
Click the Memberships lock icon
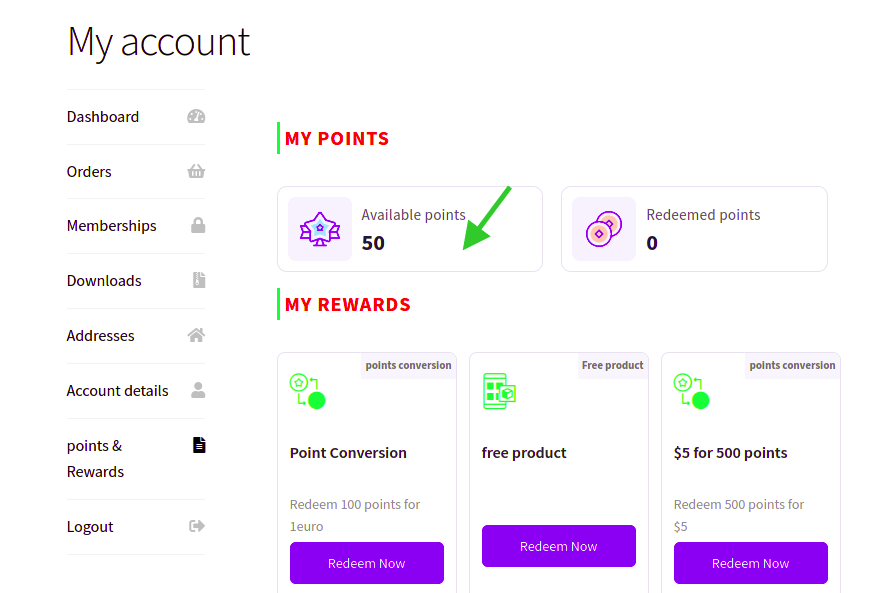(198, 225)
